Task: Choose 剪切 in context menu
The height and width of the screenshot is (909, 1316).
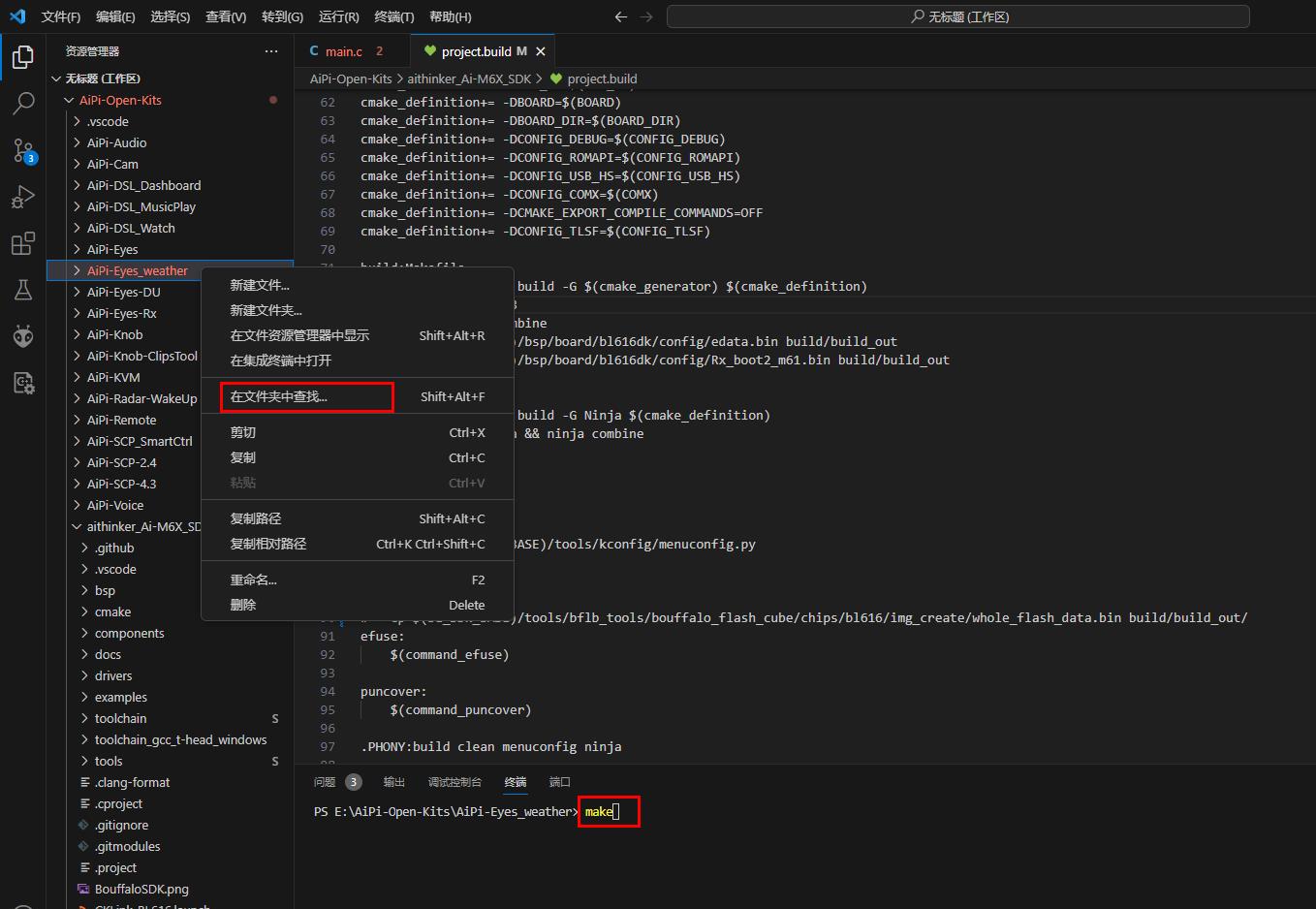Action: [357, 432]
